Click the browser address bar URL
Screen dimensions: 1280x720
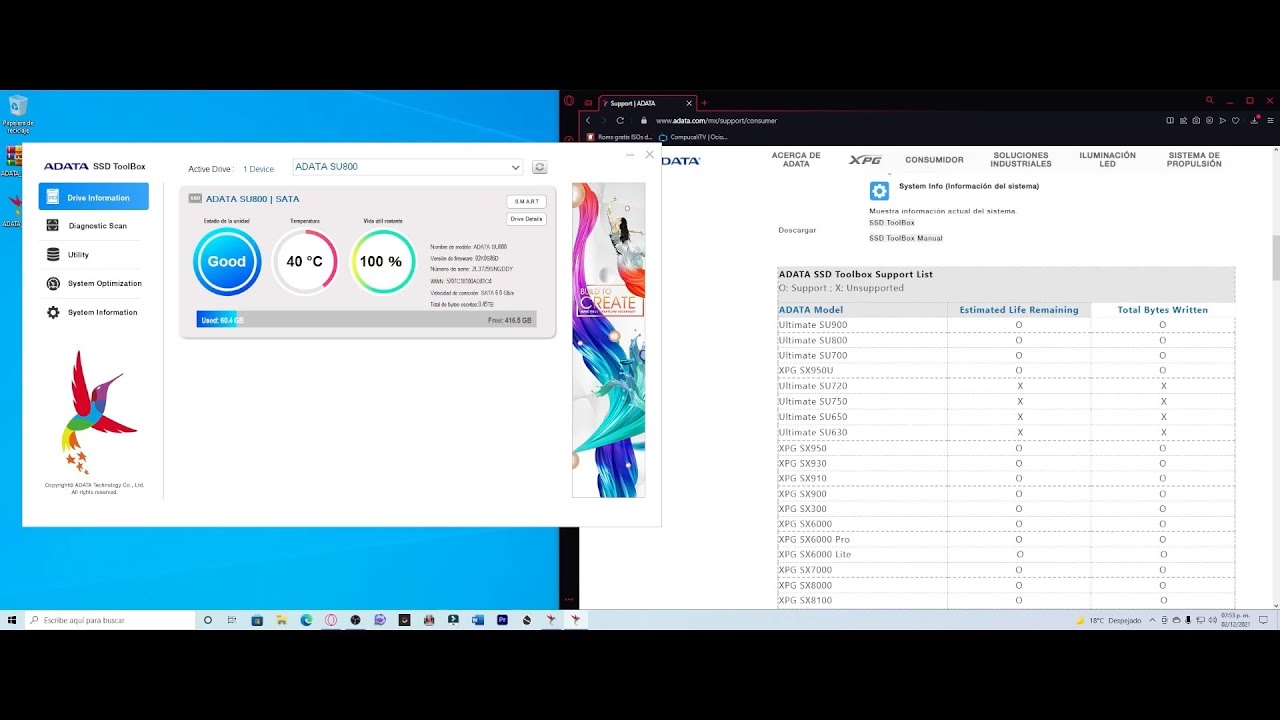(x=716, y=121)
